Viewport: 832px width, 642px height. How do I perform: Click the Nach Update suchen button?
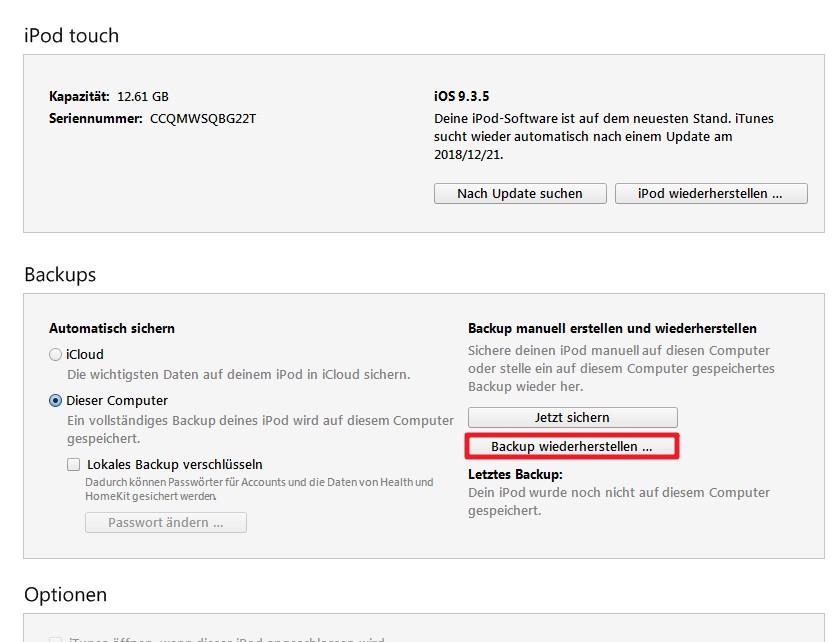click(520, 194)
